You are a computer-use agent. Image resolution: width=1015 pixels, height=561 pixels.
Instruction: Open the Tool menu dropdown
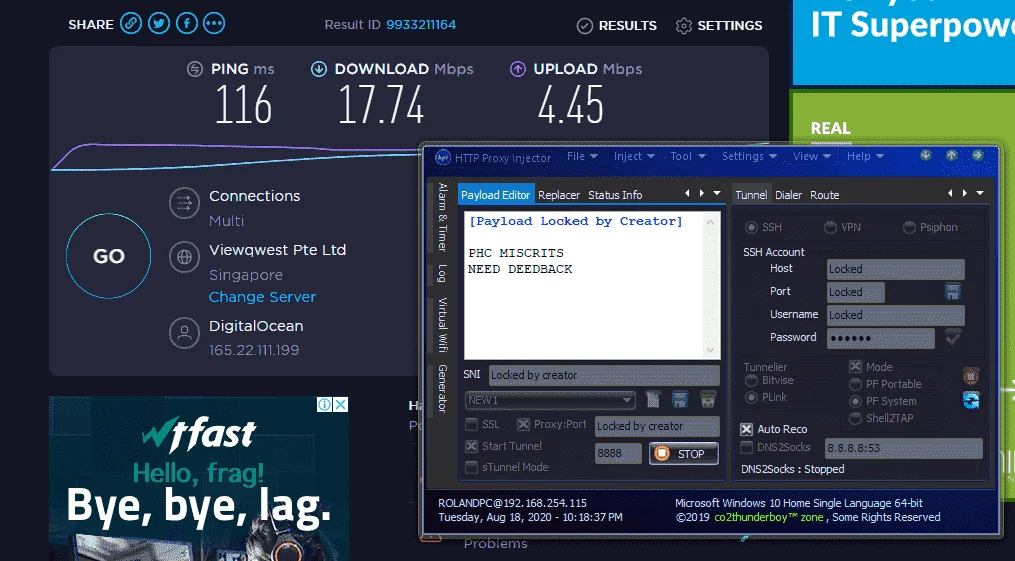click(687, 156)
